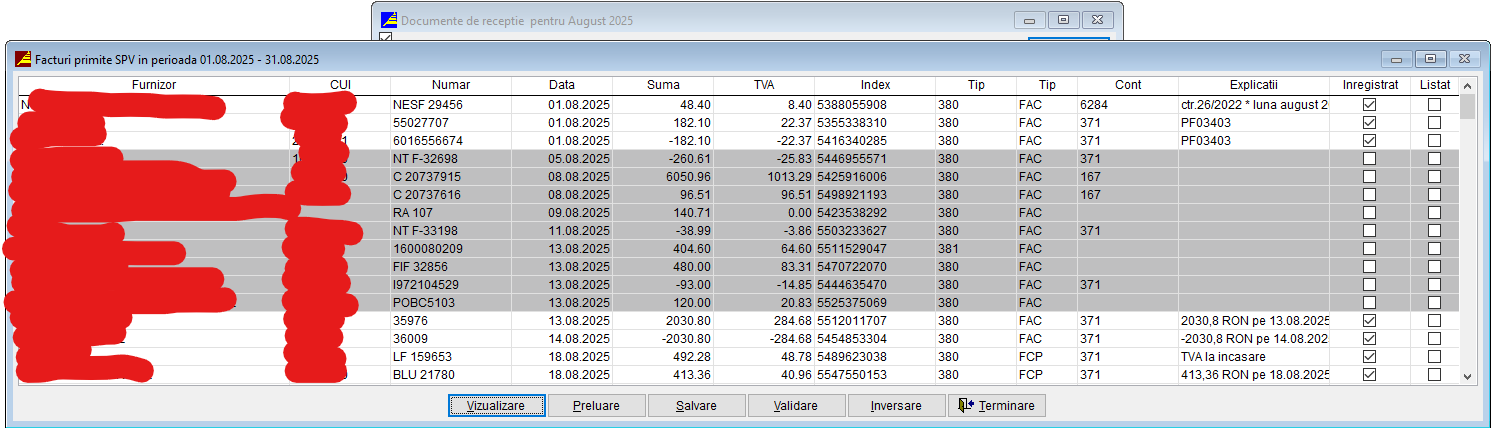The image size is (1491, 428).
Task: Close the Facturi primite SPV window
Action: [1464, 59]
